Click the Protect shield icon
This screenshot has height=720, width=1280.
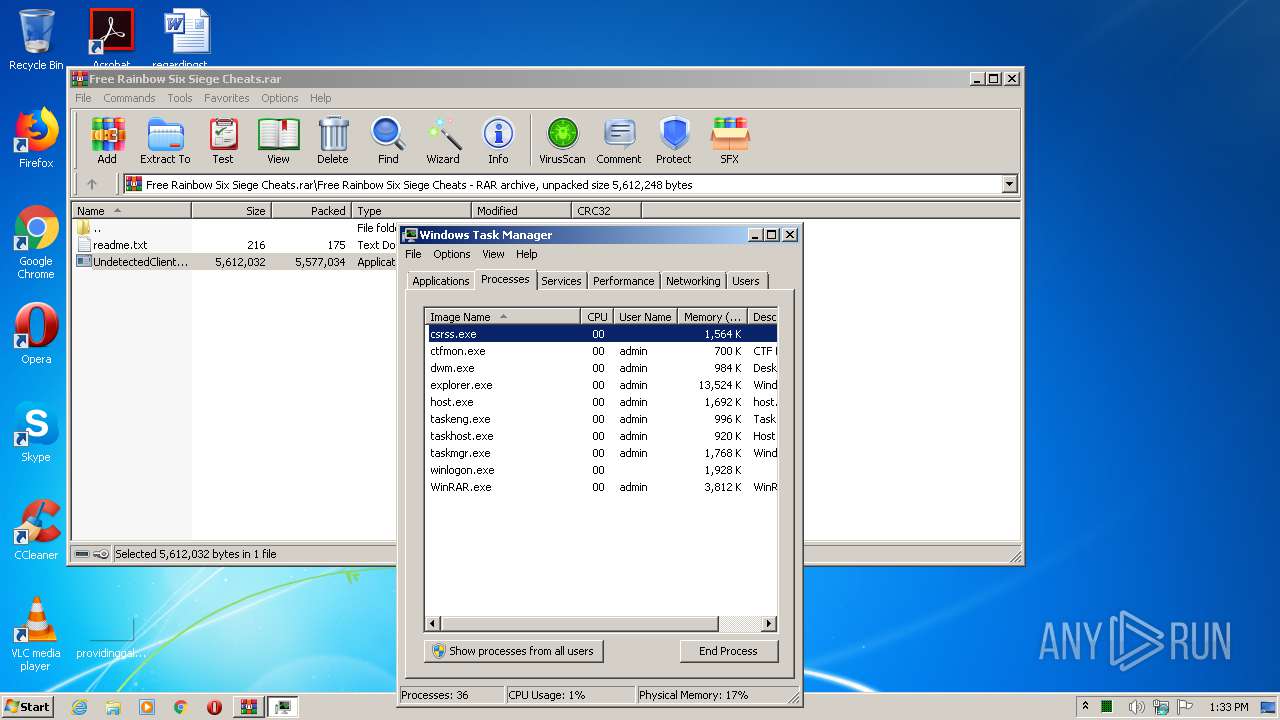coord(674,140)
